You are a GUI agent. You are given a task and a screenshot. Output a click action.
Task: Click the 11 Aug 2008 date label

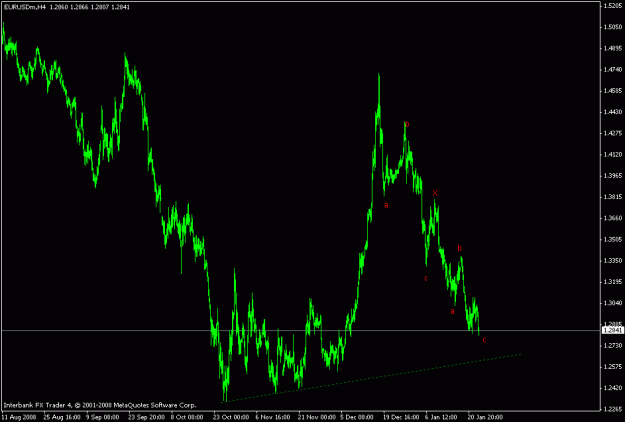[x=18, y=417]
